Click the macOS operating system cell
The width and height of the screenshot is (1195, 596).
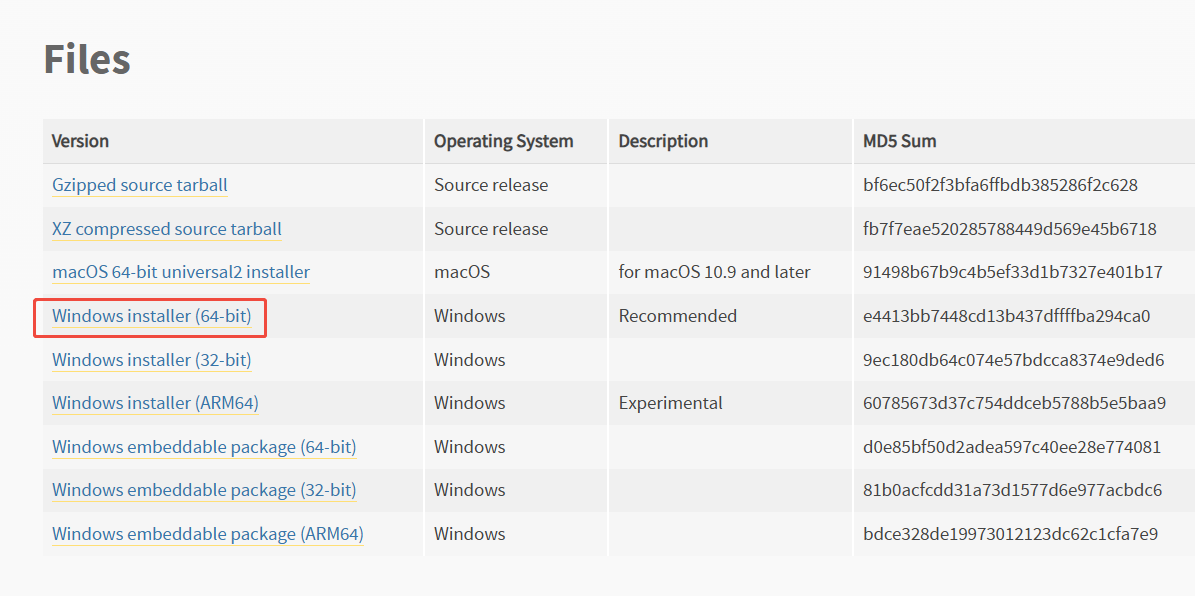pyautogui.click(x=462, y=272)
